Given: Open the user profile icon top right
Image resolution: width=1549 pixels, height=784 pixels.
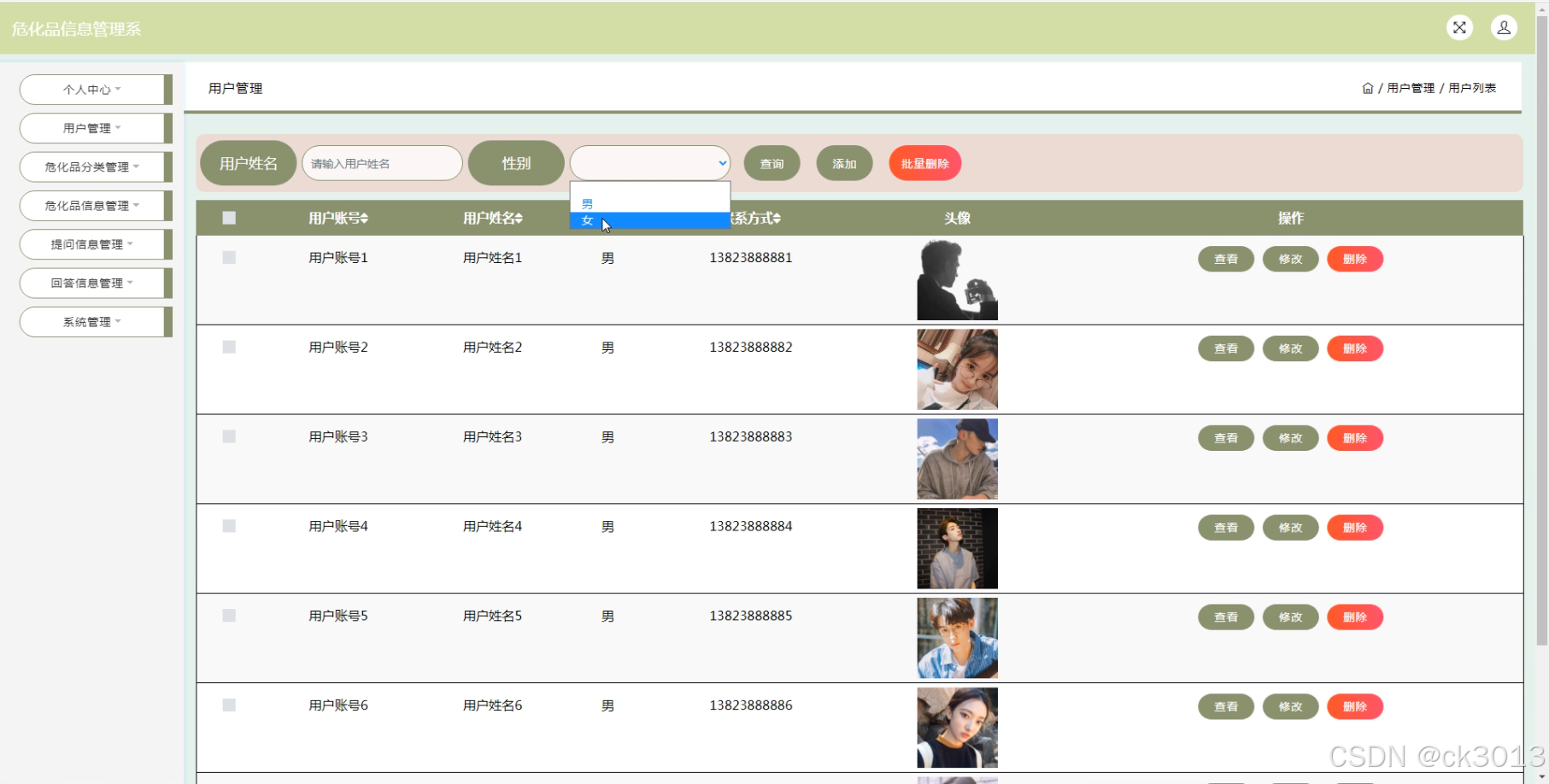Looking at the screenshot, I should [x=1504, y=27].
